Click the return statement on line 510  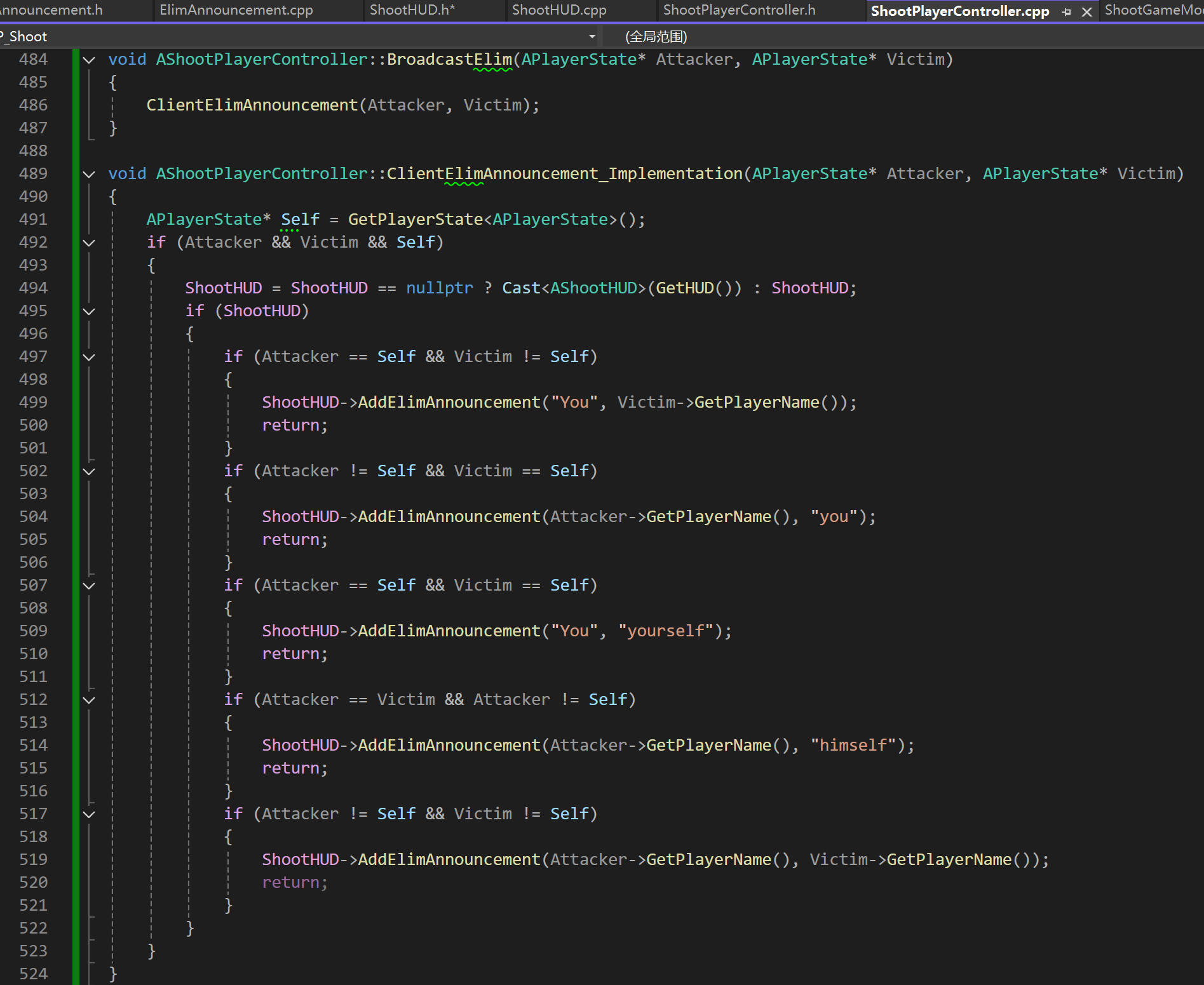295,653
